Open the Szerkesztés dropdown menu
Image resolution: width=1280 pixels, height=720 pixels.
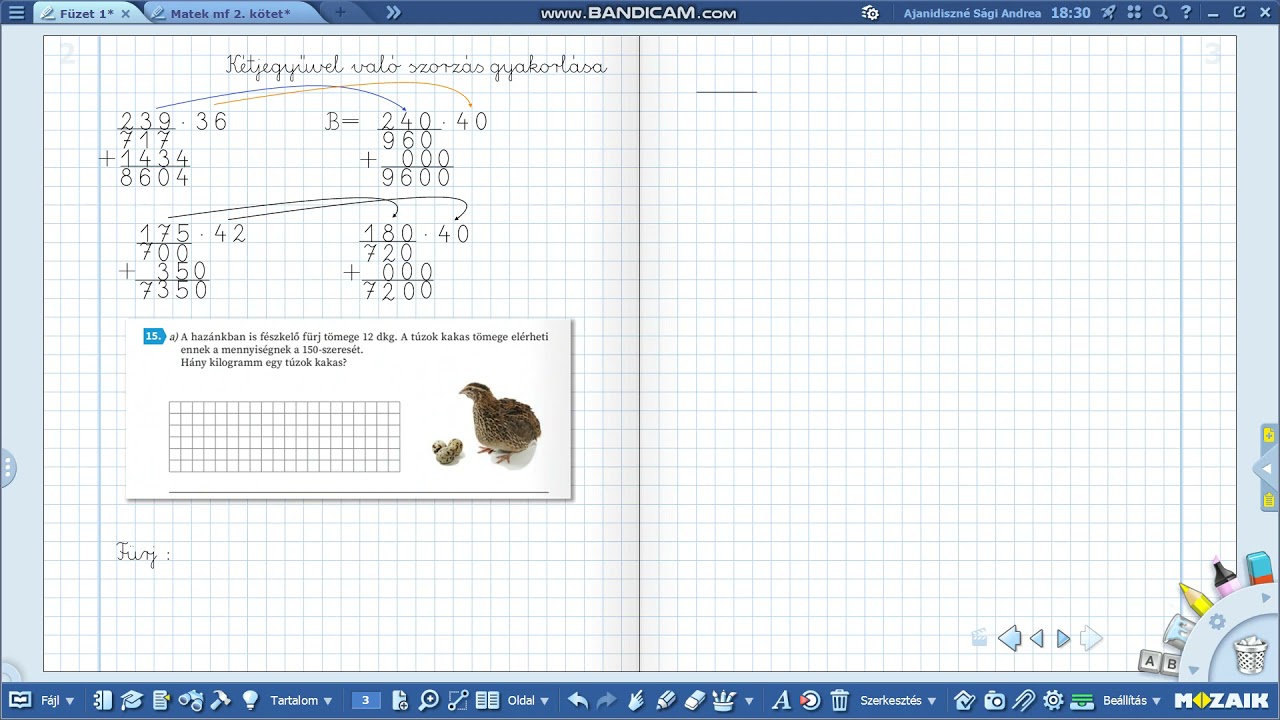pos(898,701)
